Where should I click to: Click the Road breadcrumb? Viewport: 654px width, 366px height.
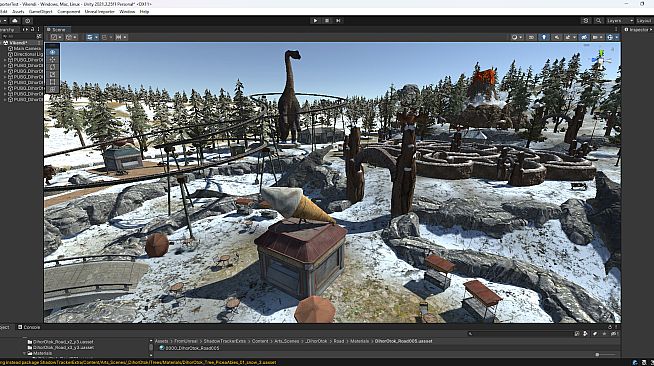coord(339,341)
